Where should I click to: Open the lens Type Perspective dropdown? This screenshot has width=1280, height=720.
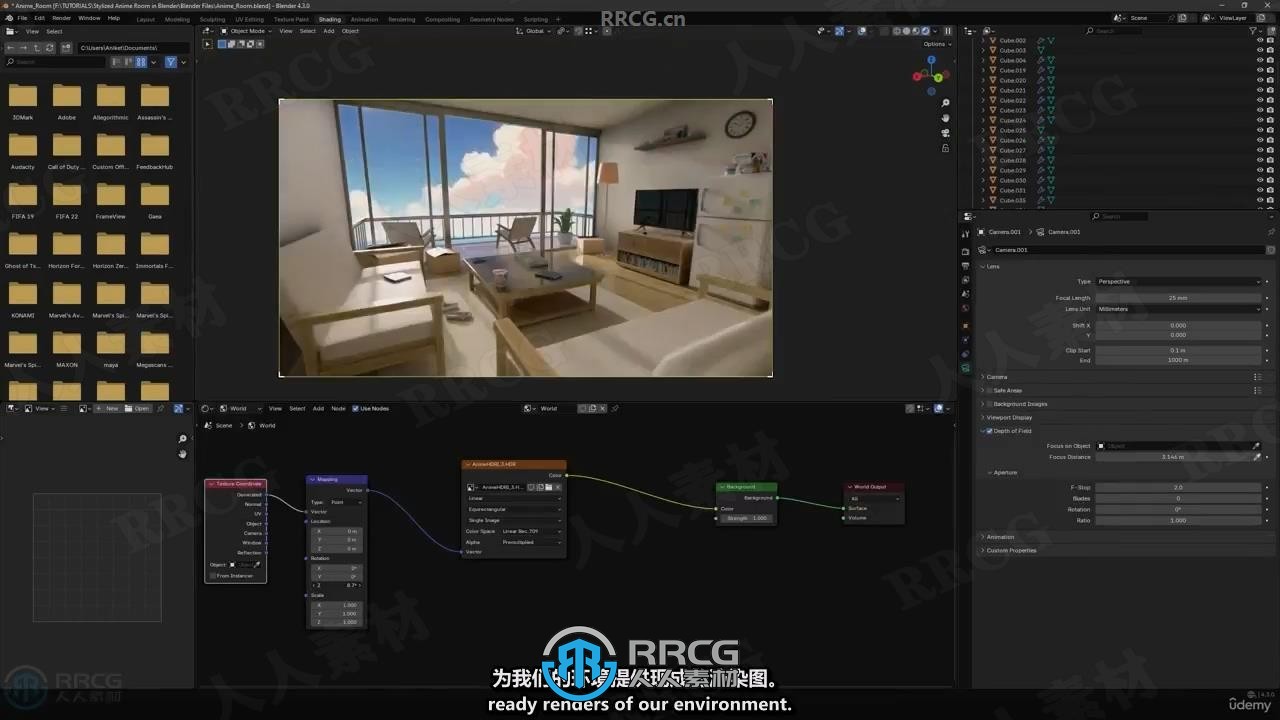point(1179,281)
